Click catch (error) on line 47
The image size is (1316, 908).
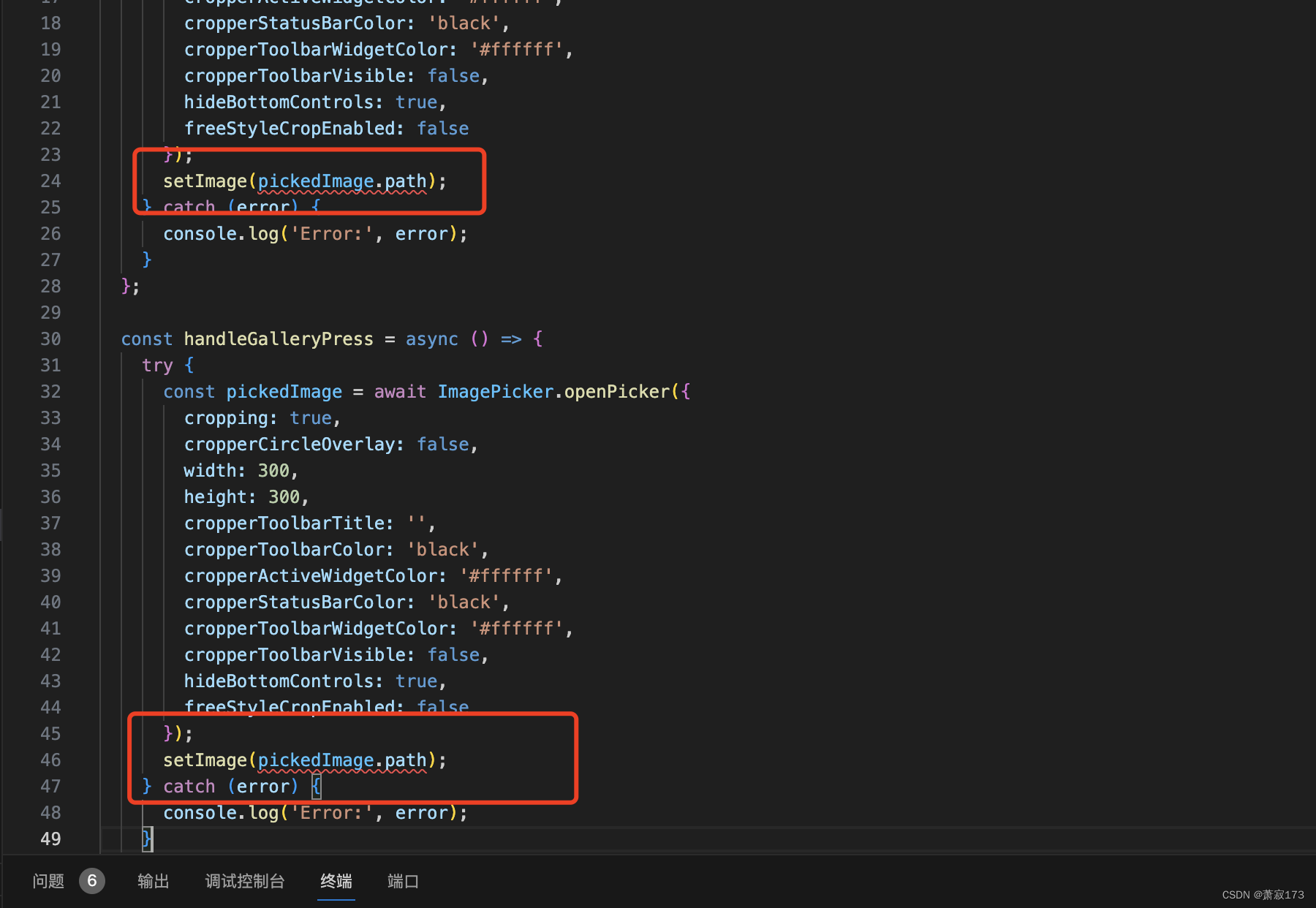[231, 787]
